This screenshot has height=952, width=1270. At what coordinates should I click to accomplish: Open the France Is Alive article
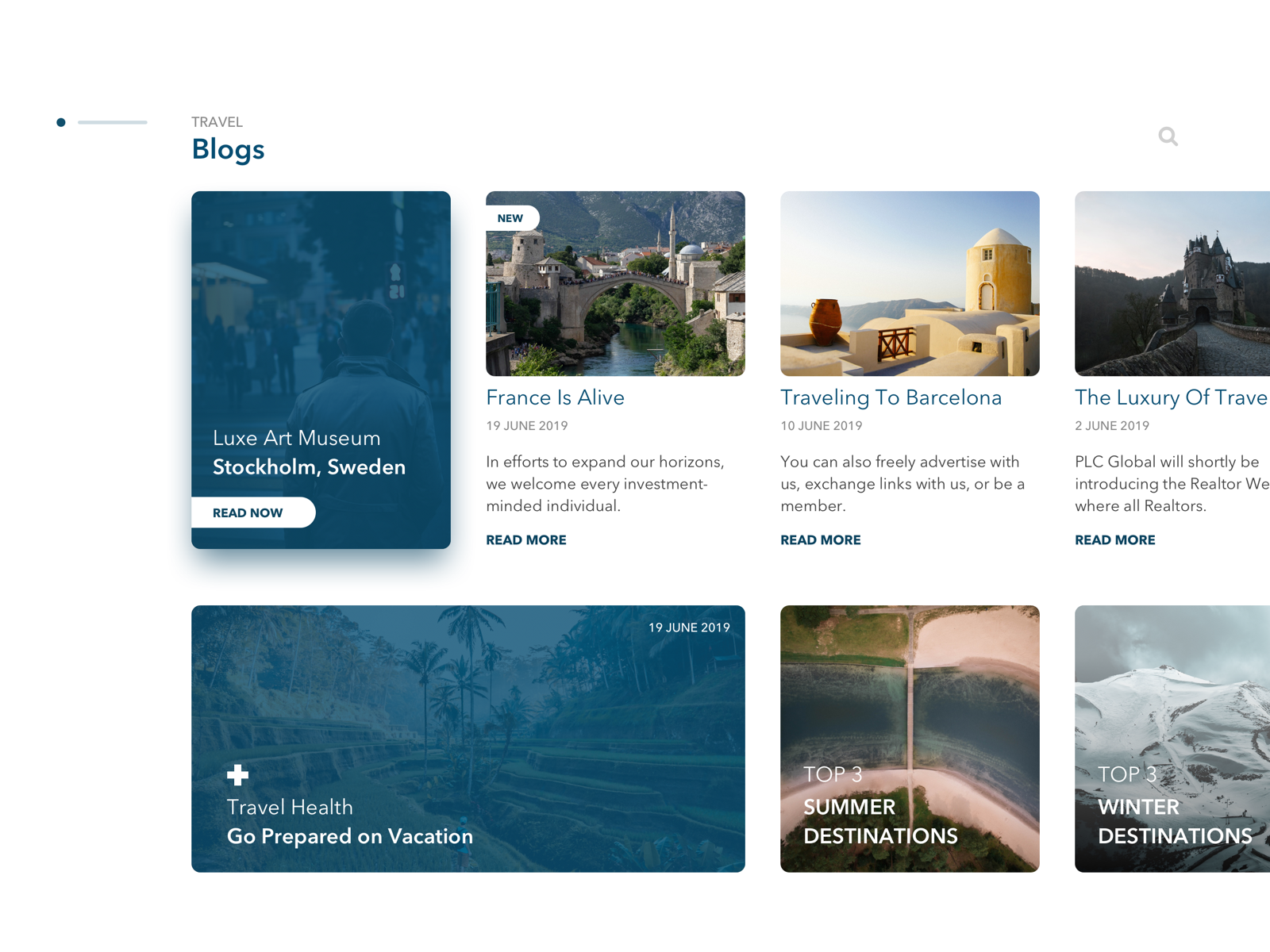coord(555,397)
